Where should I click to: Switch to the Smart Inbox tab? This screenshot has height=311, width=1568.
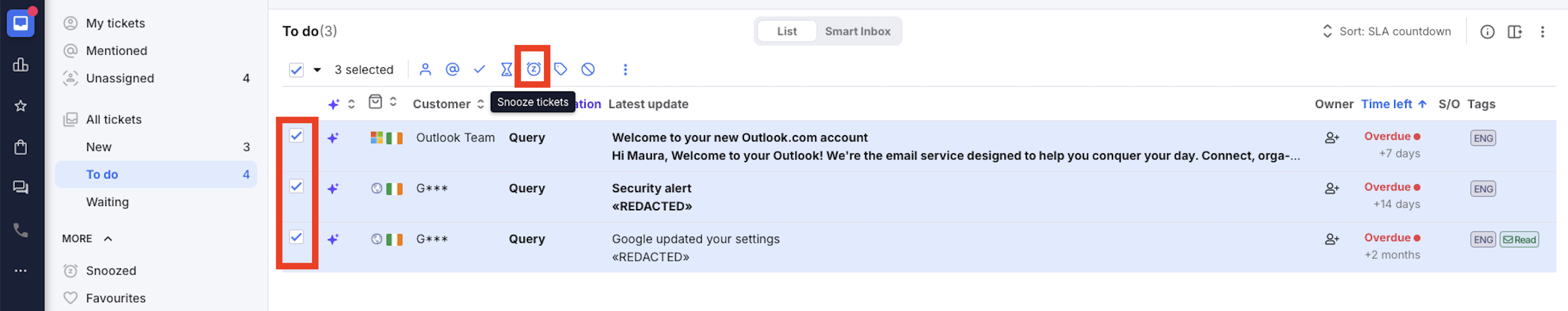coord(857,32)
